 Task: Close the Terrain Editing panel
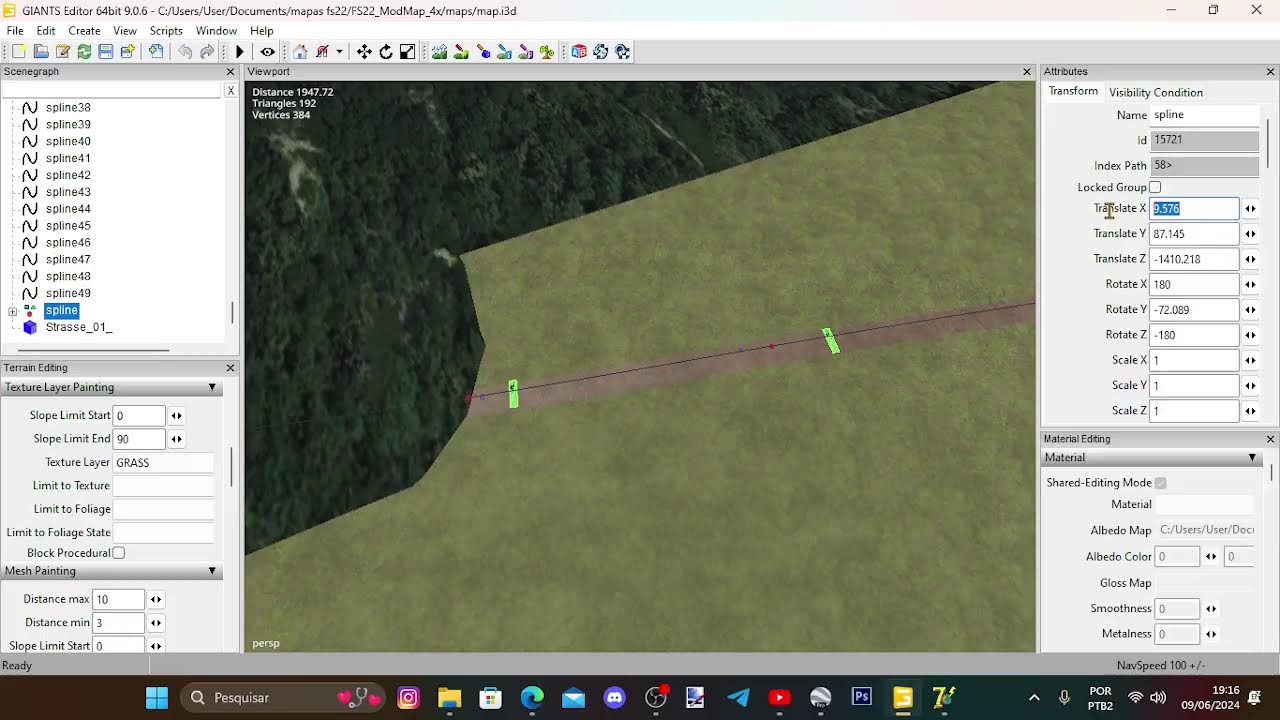point(230,368)
